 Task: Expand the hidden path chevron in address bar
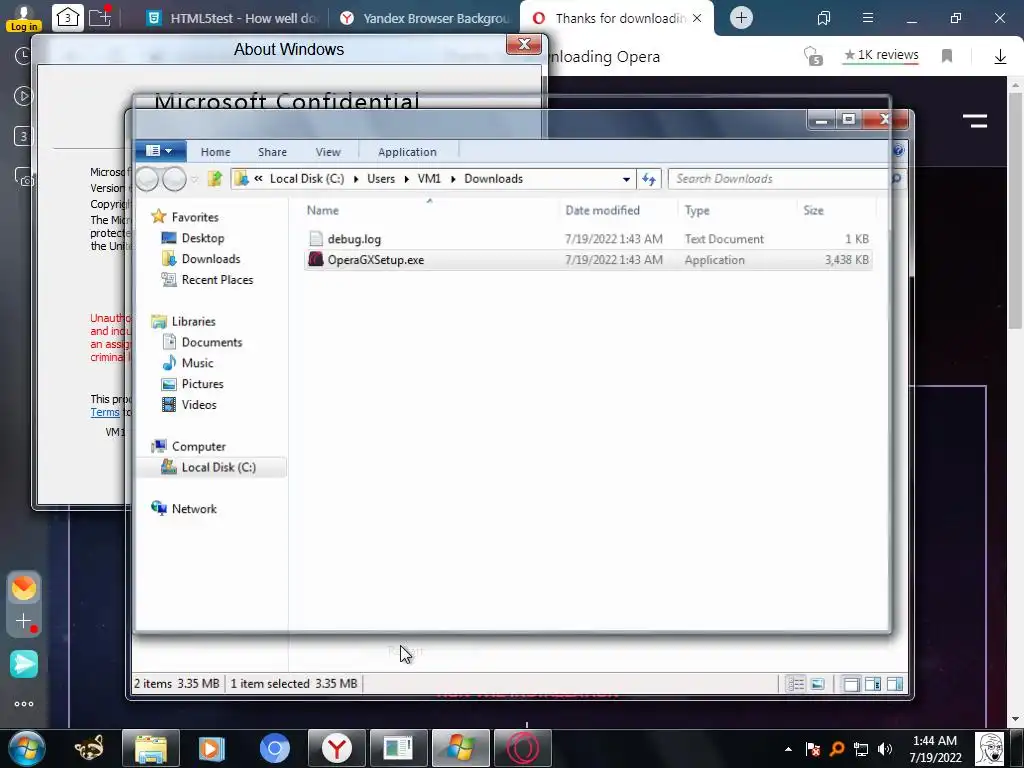259,178
